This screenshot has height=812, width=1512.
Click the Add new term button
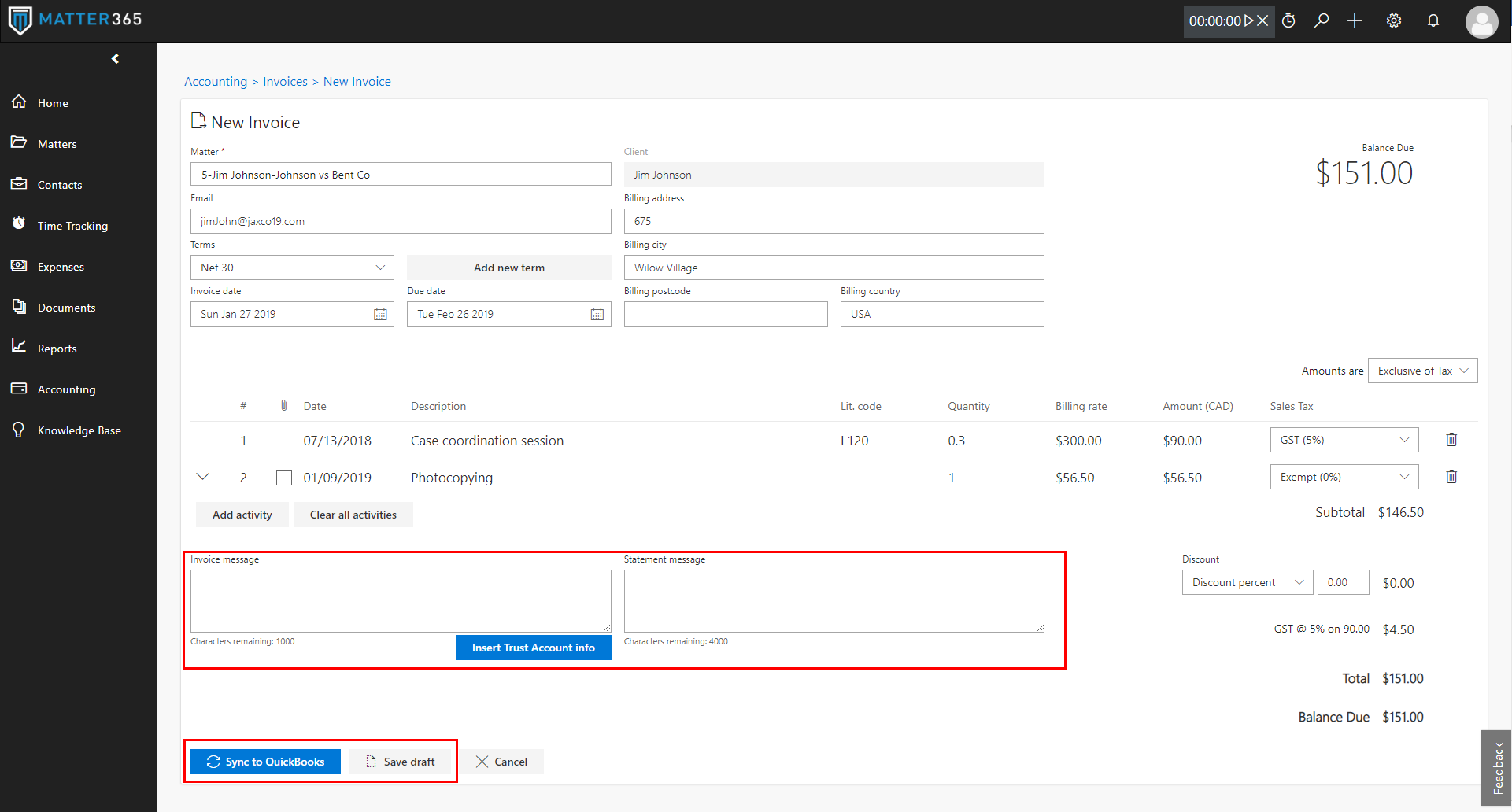[x=509, y=268]
